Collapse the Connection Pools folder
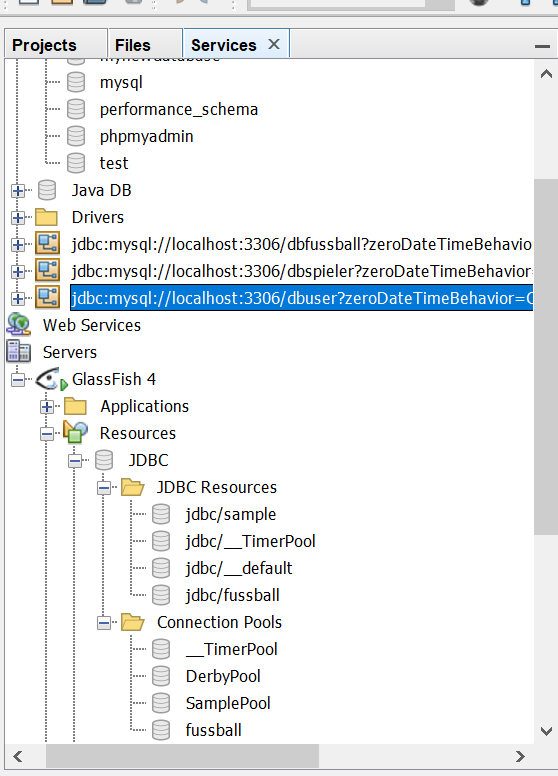The width and height of the screenshot is (558, 776). 104,623
